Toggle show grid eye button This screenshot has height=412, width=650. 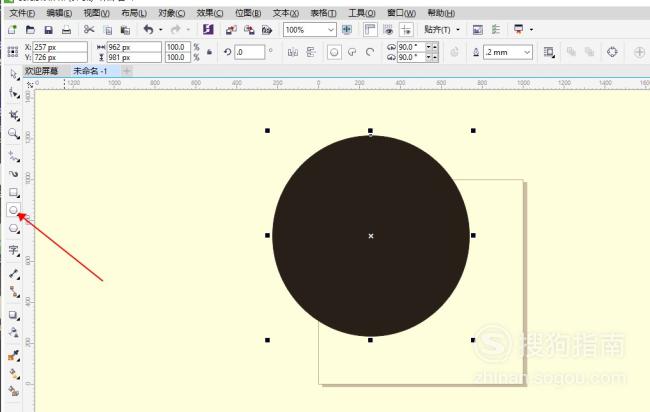pos(388,30)
